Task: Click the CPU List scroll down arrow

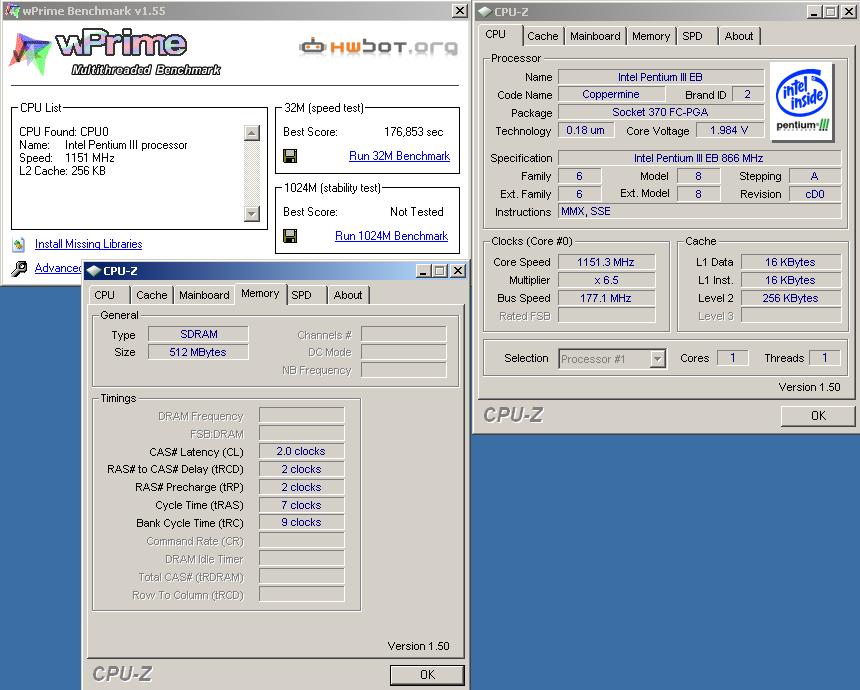Action: (251, 213)
